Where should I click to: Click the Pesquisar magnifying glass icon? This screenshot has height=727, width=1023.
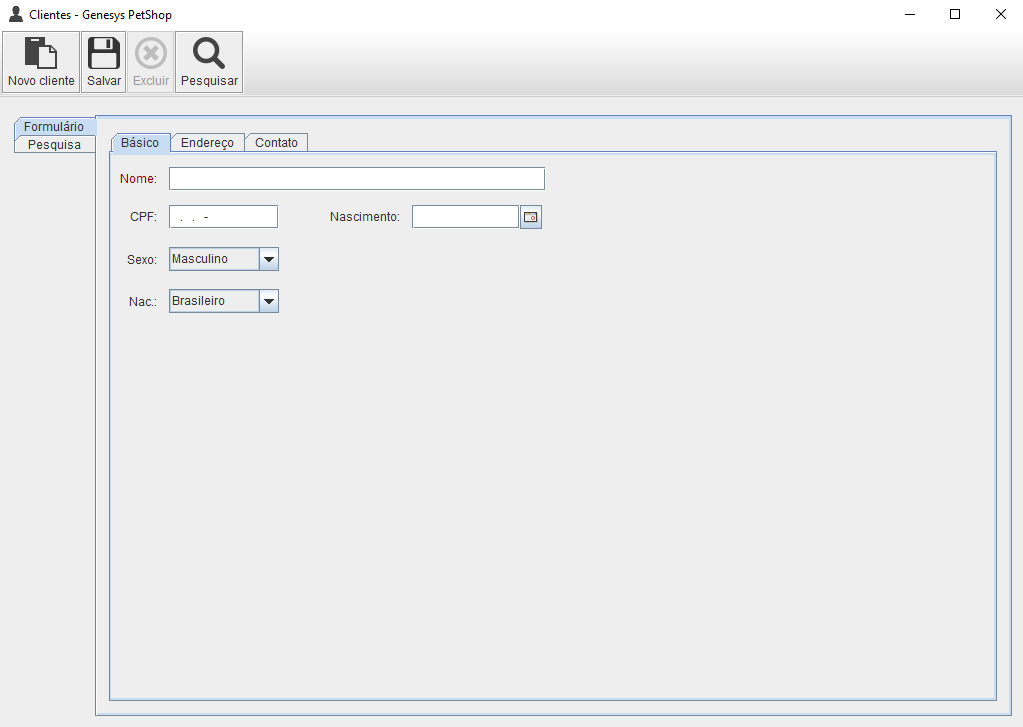coord(209,54)
